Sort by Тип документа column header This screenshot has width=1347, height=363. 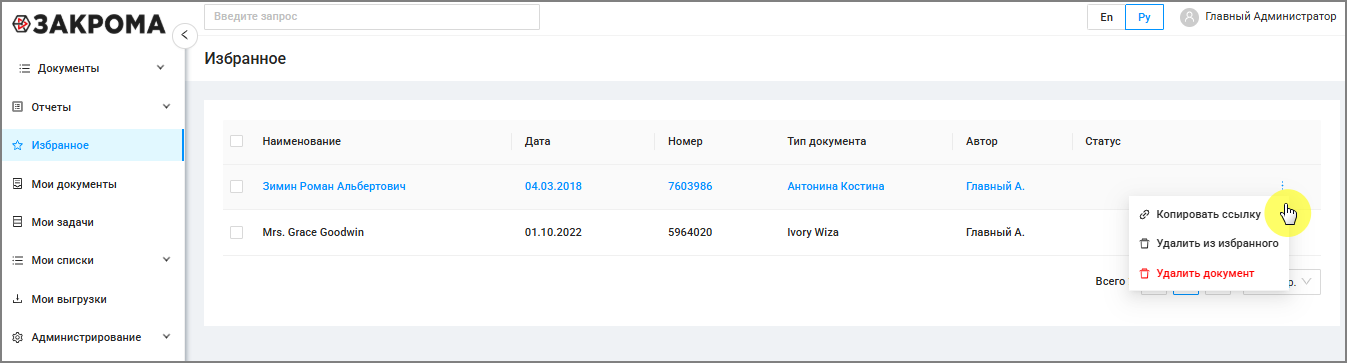pyautogui.click(x=826, y=141)
